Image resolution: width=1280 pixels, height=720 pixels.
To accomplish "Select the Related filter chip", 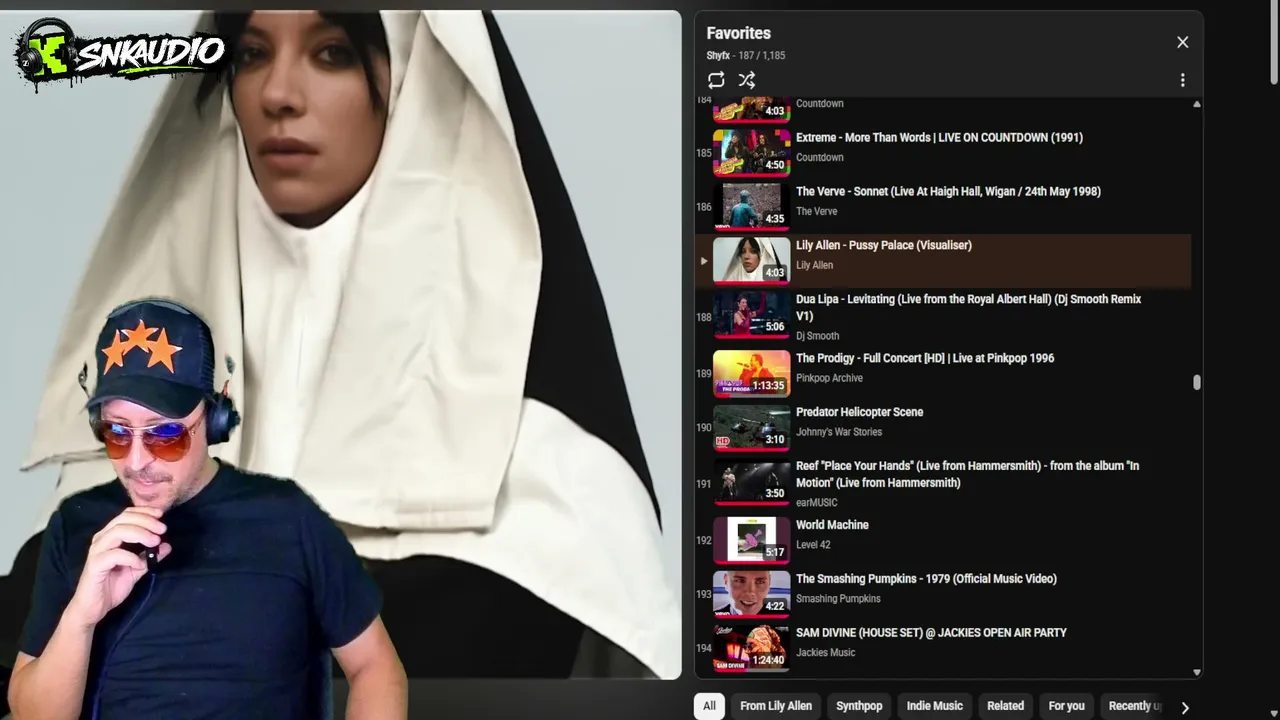I will [1005, 706].
